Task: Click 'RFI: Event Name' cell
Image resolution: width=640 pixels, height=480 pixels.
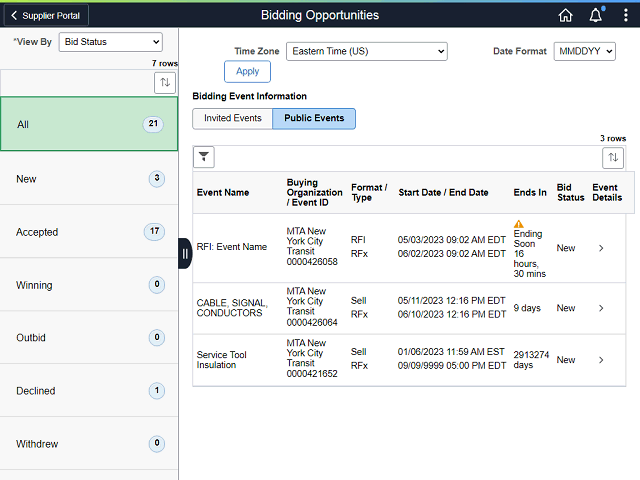Action: [232, 247]
